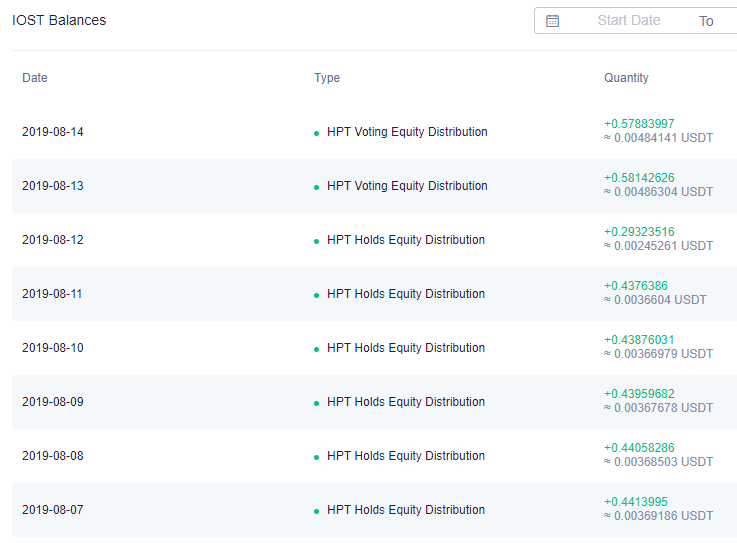Click the +0.4376386 quantity value

click(x=636, y=286)
